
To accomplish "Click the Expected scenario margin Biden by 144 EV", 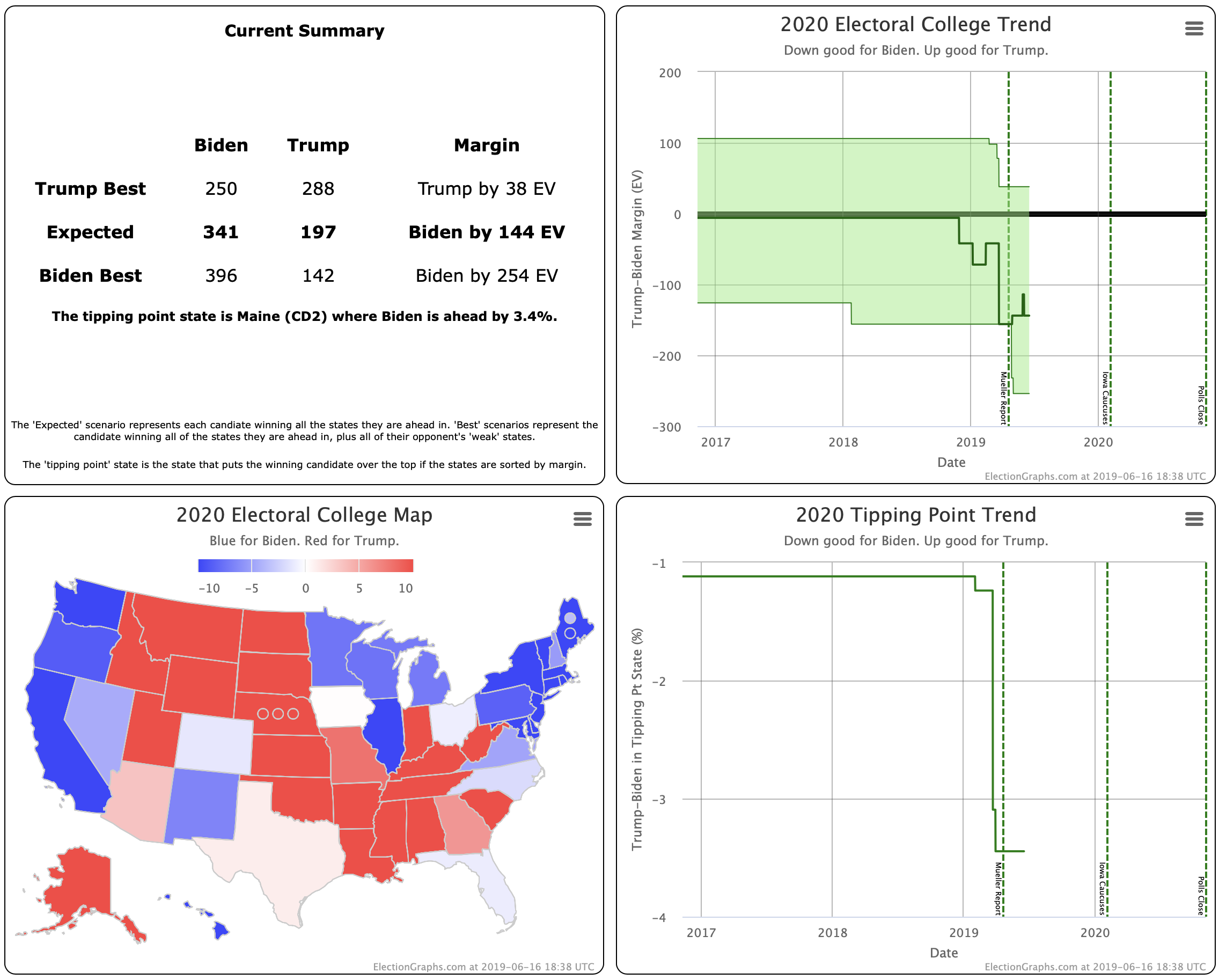I will click(486, 232).
